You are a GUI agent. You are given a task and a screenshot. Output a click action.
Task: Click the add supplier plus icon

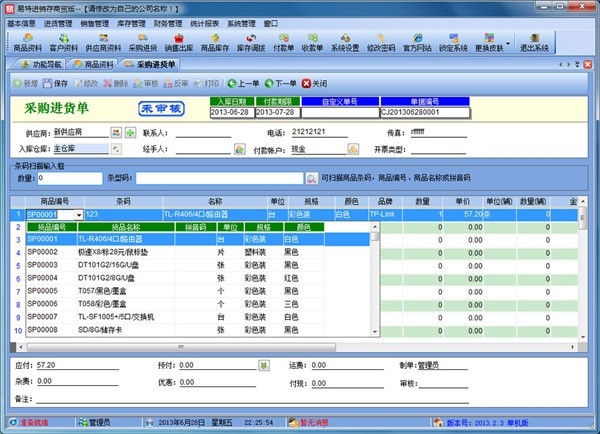[130, 132]
